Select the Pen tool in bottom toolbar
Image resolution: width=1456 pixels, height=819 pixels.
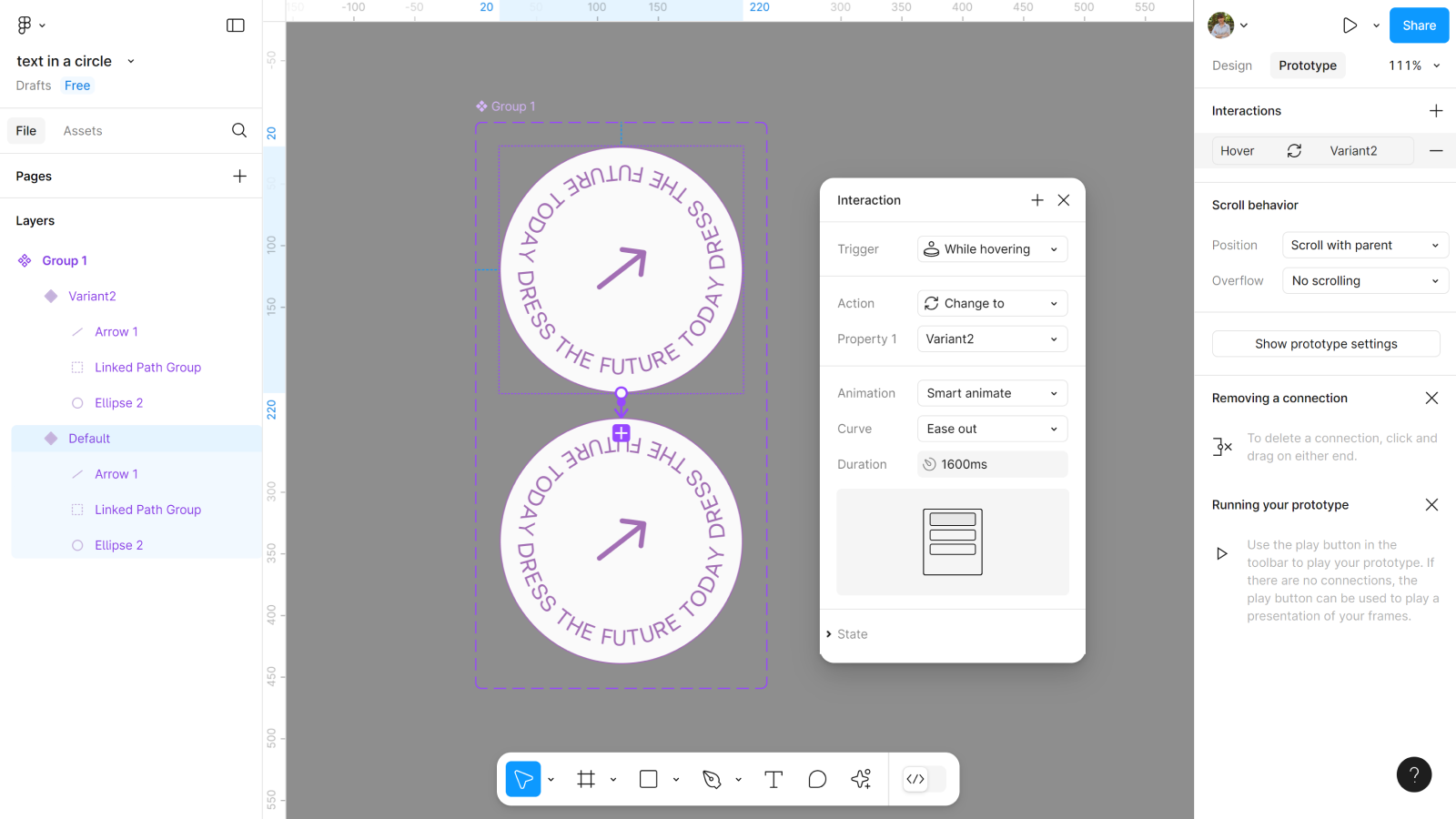[712, 779]
